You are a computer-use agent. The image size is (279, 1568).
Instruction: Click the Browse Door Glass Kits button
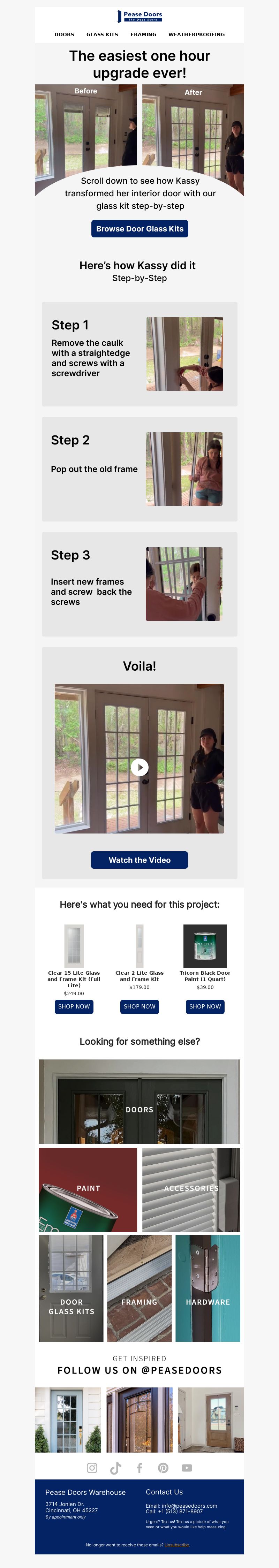pyautogui.click(x=139, y=229)
